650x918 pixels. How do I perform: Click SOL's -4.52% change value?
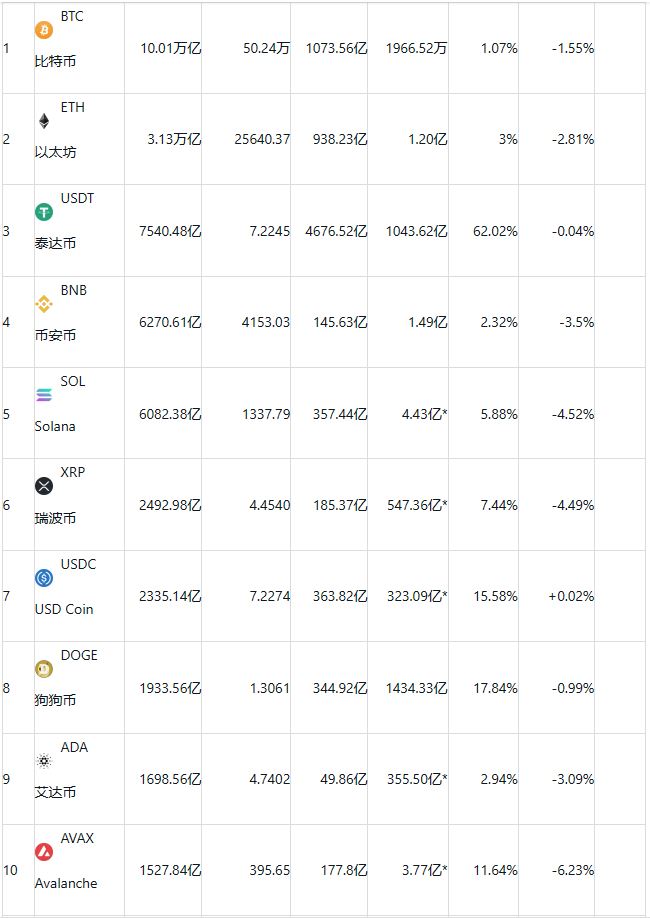click(573, 414)
